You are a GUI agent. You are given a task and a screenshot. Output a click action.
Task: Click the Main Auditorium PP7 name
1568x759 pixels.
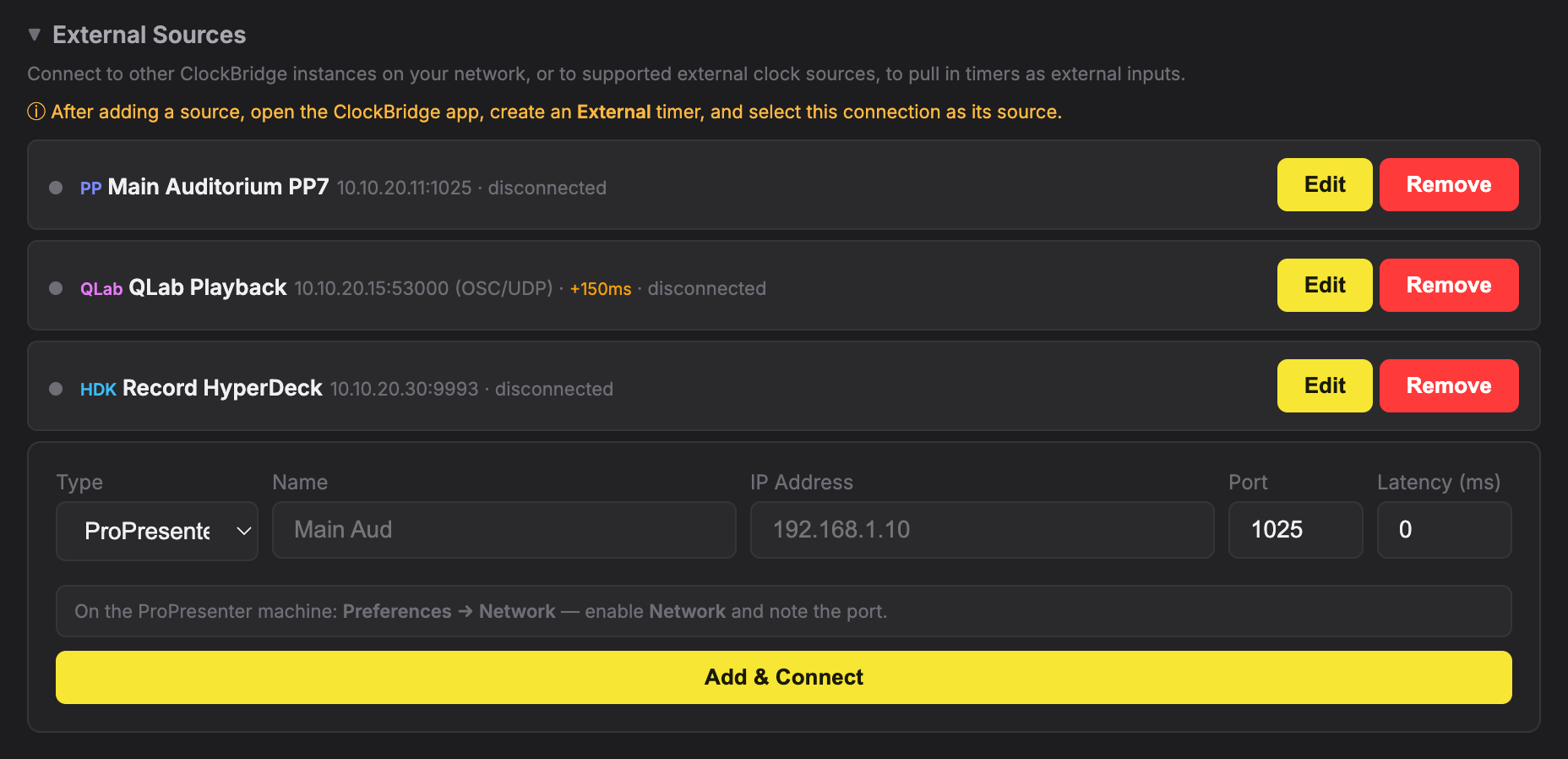point(218,187)
